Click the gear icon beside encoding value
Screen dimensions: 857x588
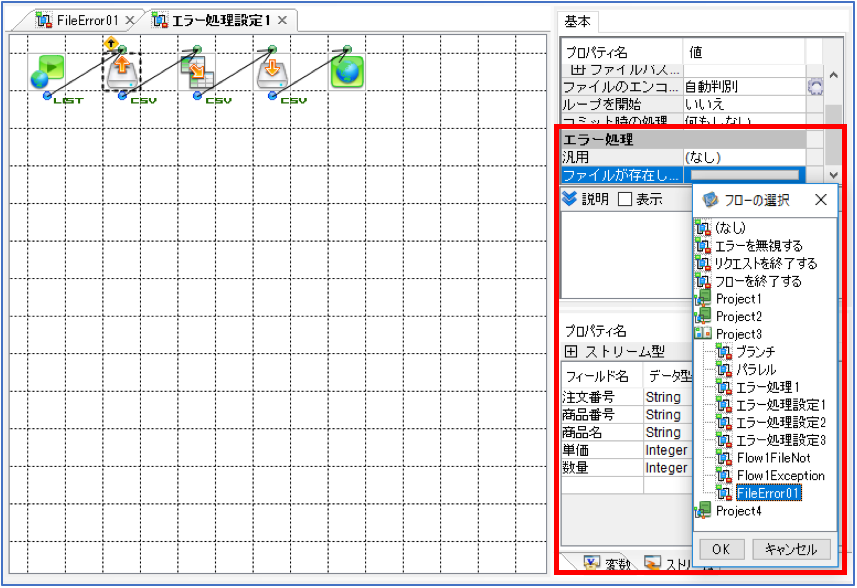815,86
